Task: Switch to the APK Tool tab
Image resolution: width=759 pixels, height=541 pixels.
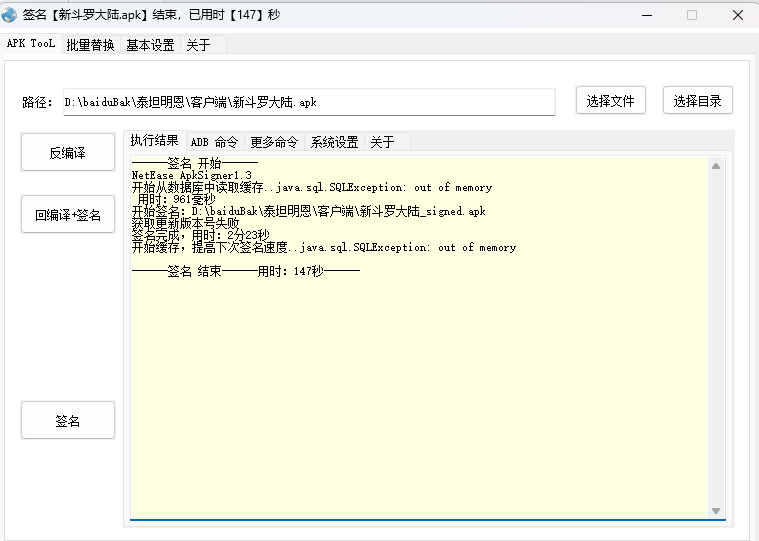Action: (x=30, y=44)
